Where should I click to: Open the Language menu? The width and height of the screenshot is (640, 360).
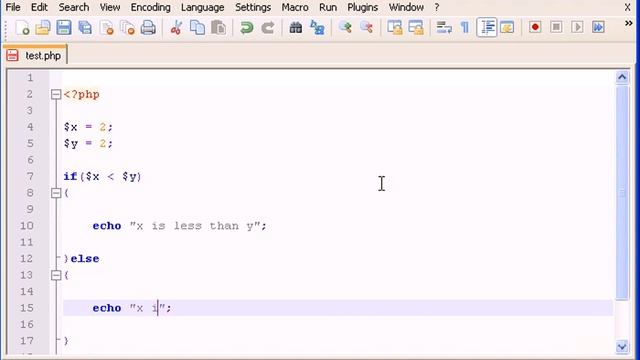point(202,7)
